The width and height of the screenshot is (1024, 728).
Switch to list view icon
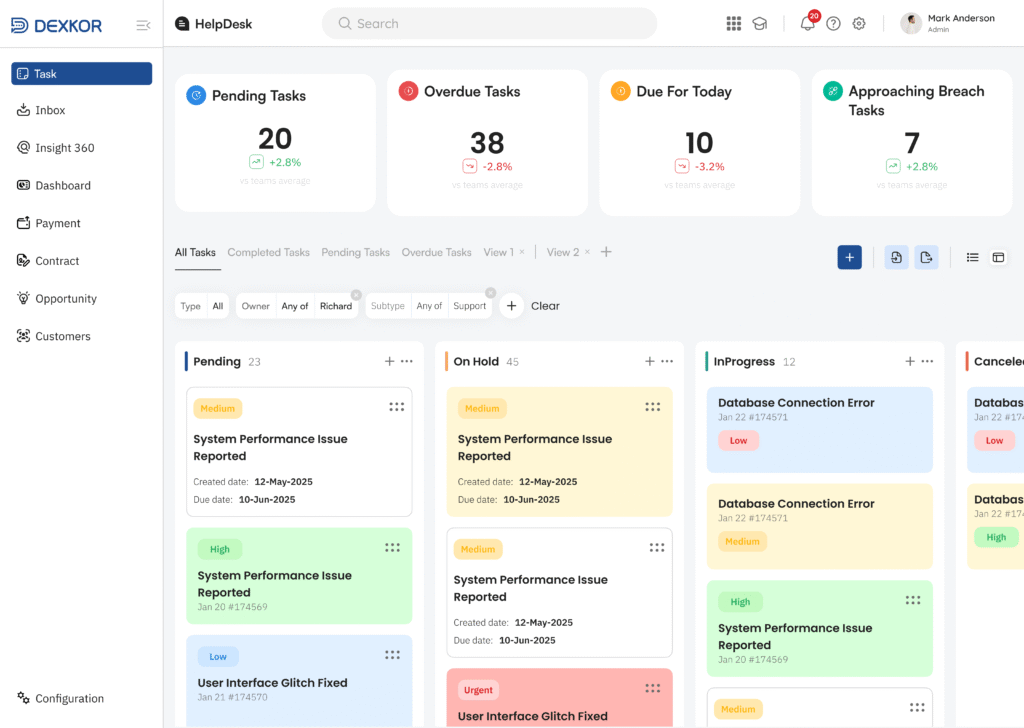(972, 258)
